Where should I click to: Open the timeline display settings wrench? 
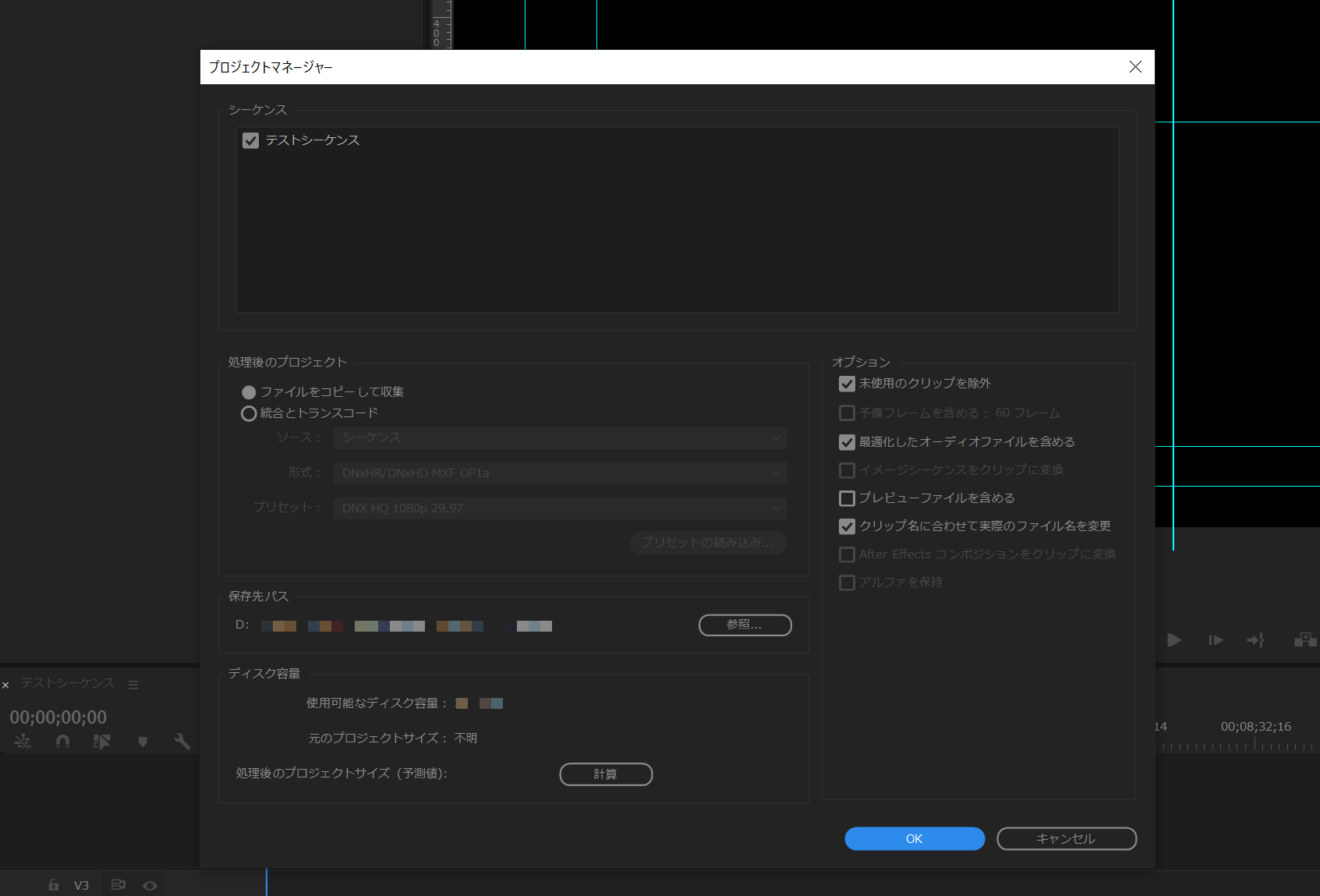click(x=182, y=741)
